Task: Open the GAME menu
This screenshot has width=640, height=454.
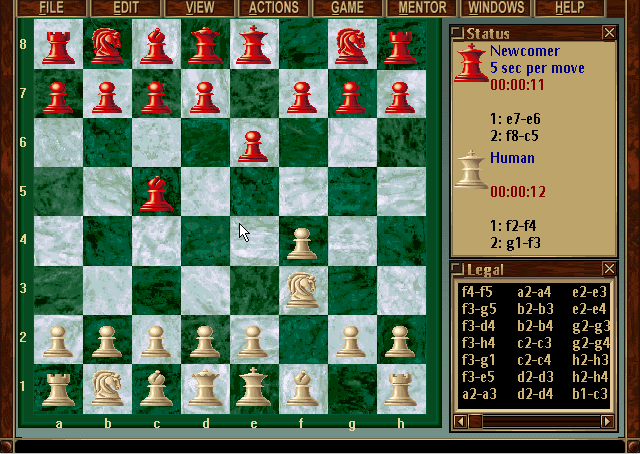Action: point(348,8)
